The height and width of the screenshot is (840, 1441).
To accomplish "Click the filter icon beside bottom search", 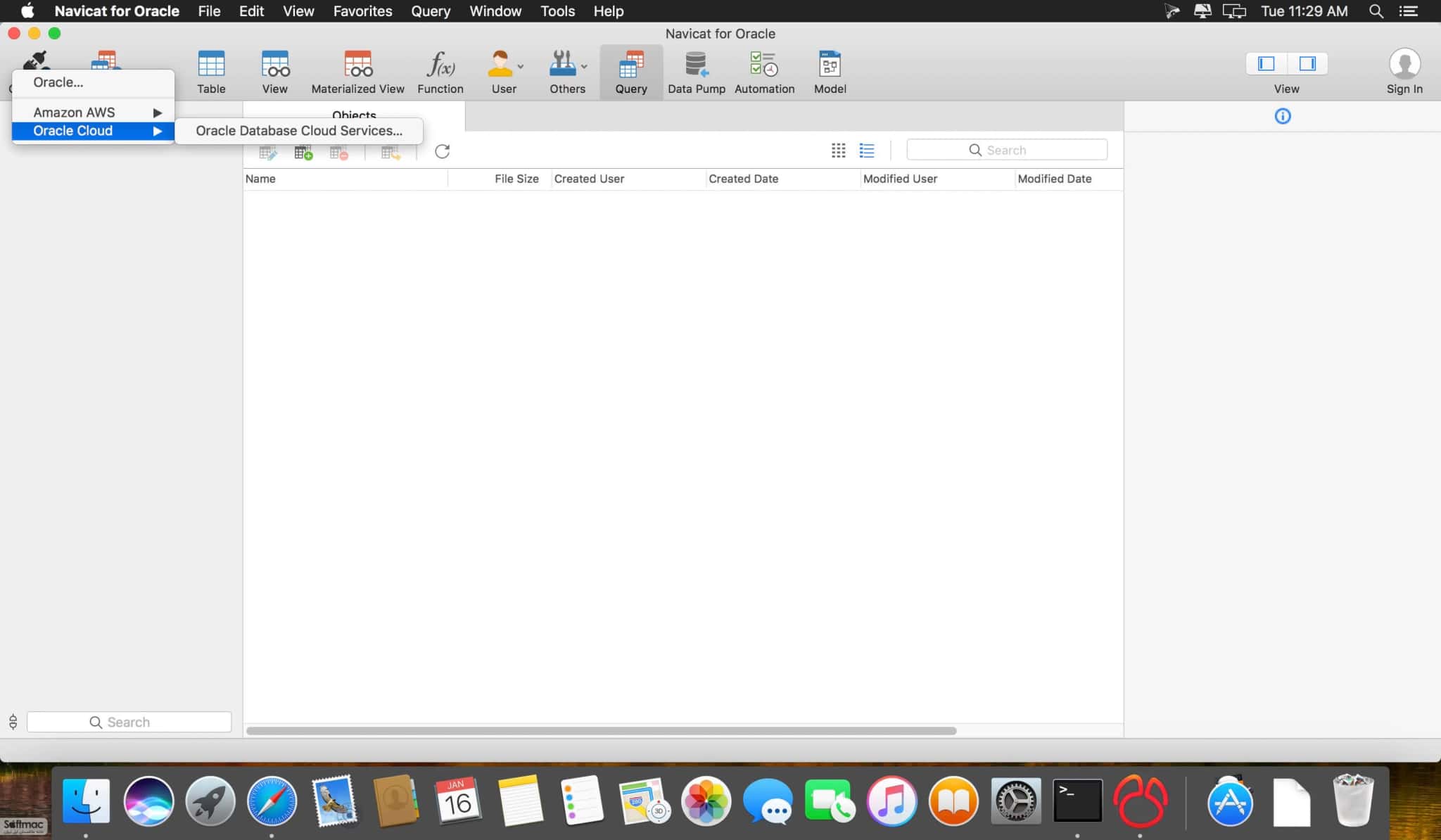I will click(13, 722).
